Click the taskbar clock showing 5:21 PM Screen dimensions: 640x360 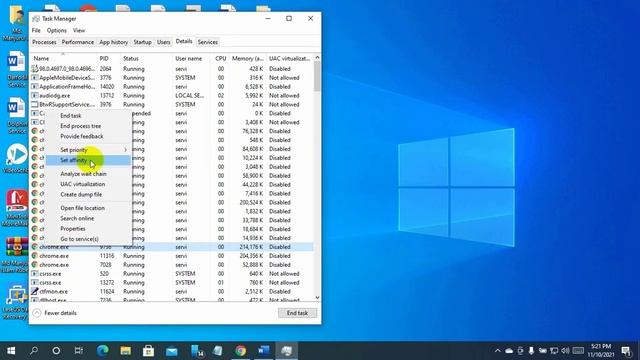click(601, 351)
